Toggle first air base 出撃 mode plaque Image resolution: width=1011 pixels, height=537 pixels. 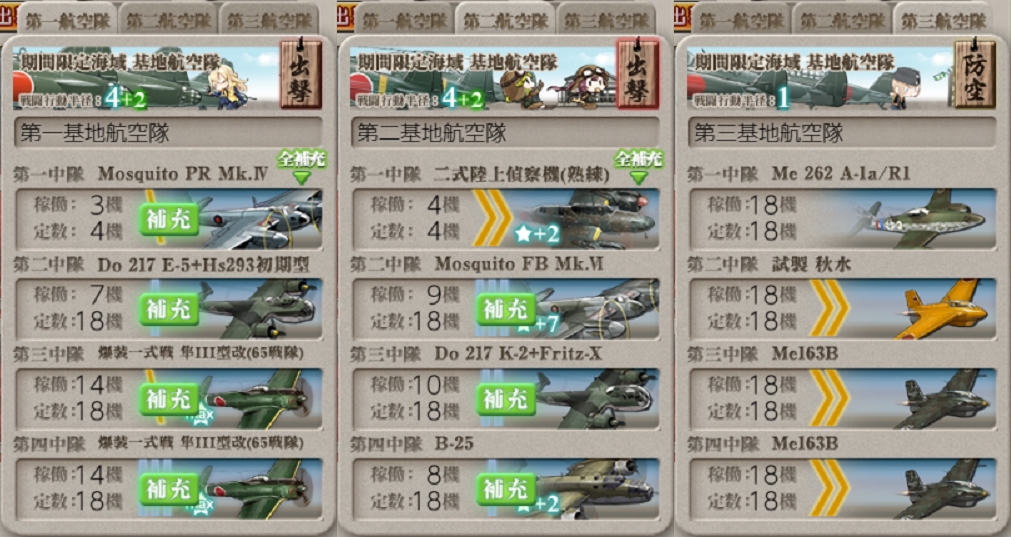(x=301, y=73)
